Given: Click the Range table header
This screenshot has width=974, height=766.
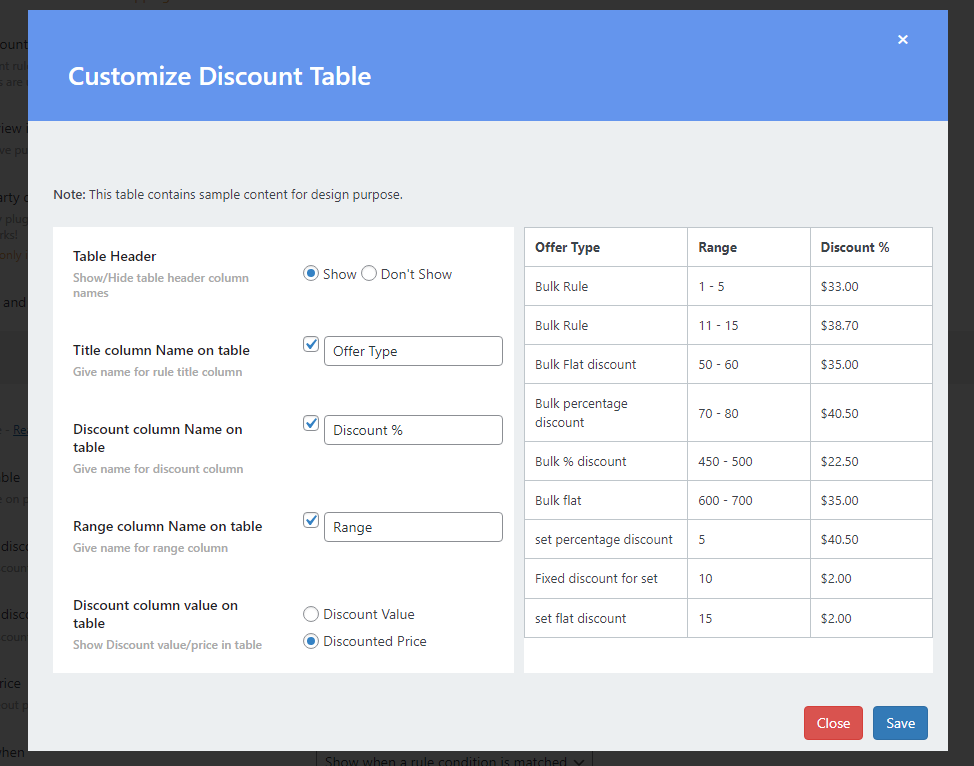Looking at the screenshot, I should 749,247.
